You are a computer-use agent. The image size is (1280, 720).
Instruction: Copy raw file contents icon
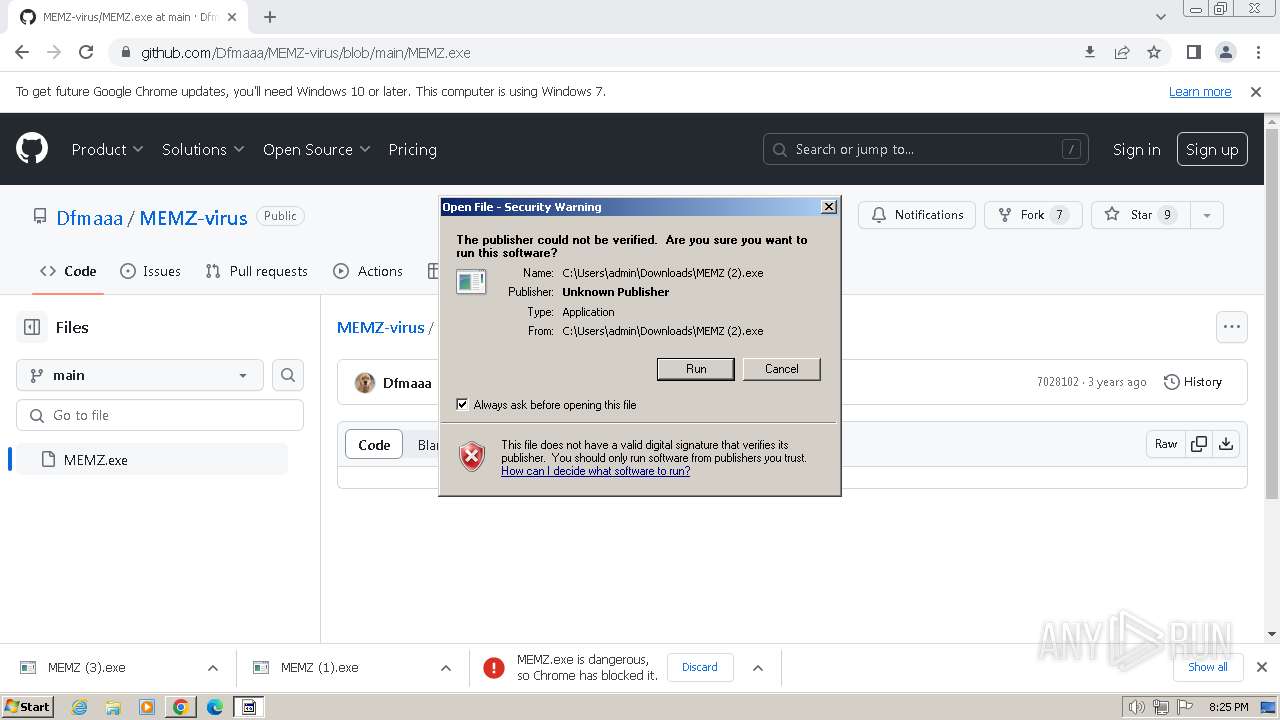(x=1198, y=444)
